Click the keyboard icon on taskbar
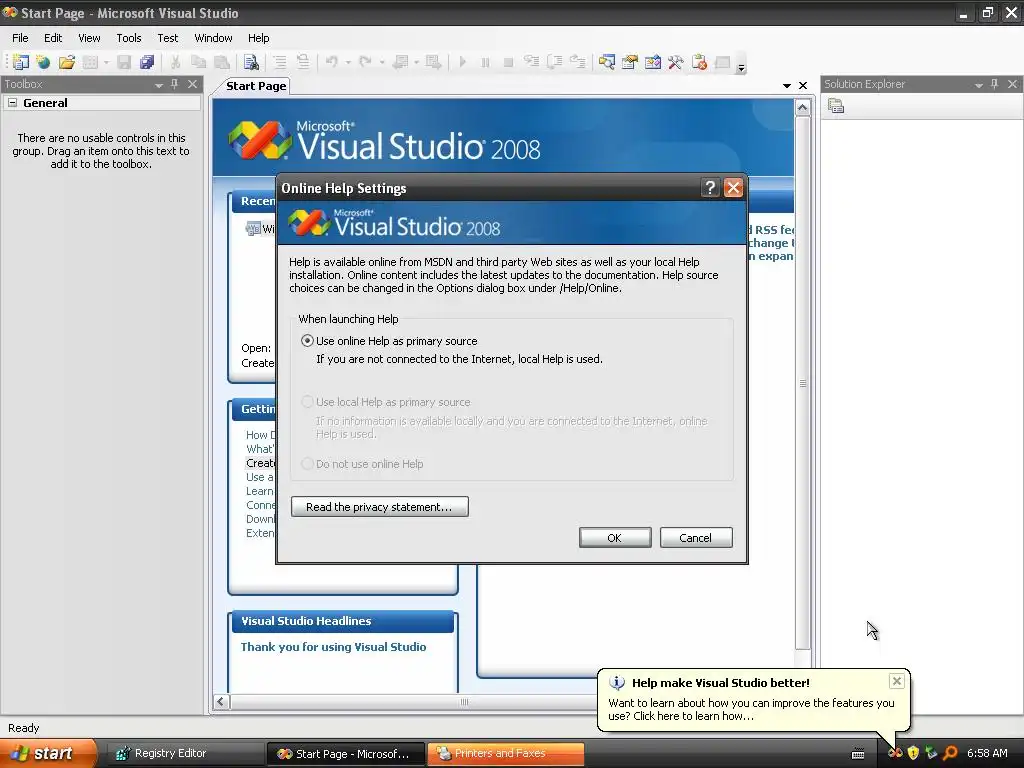This screenshot has width=1024, height=768. click(858, 754)
